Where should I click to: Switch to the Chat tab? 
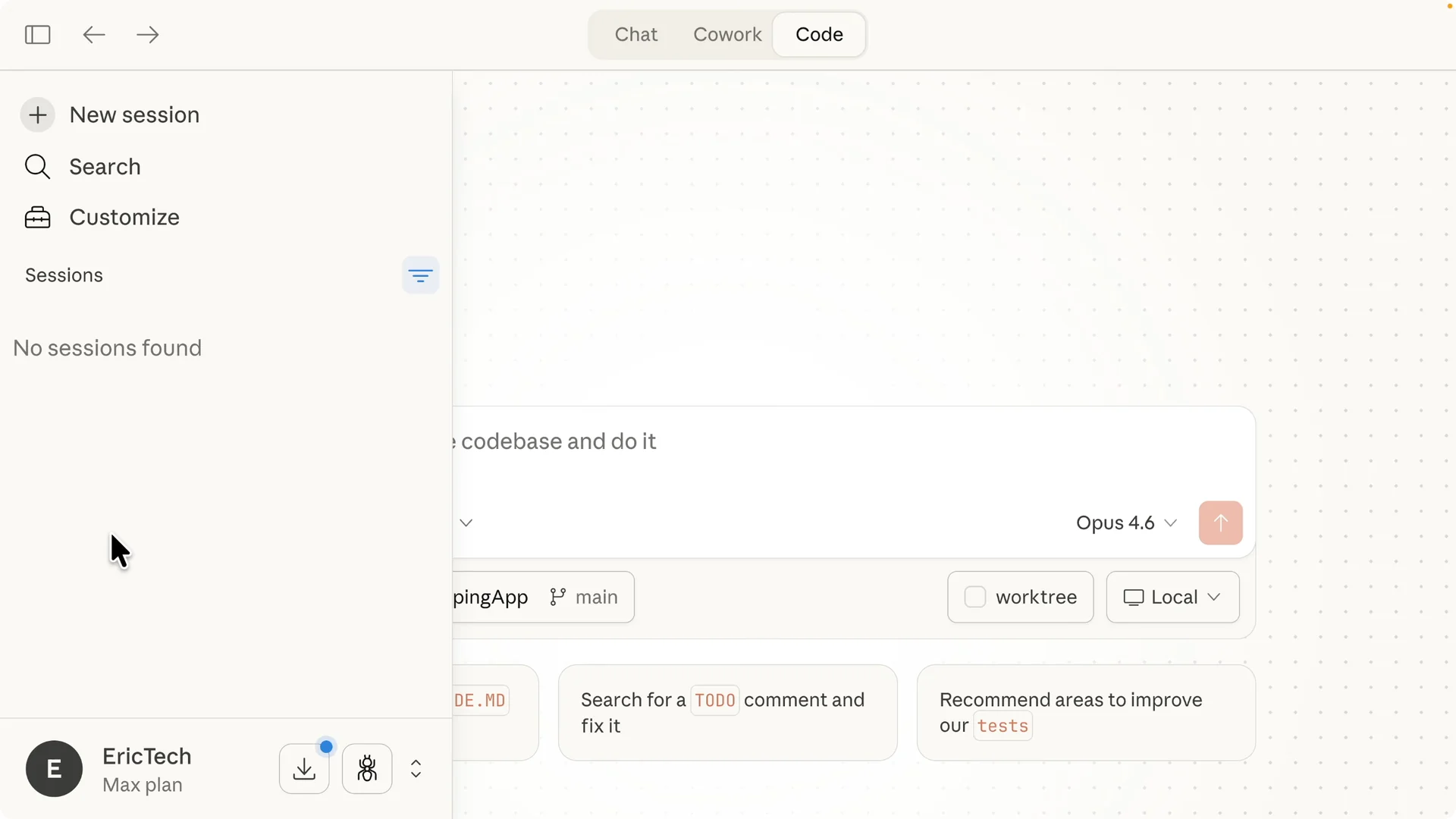(635, 35)
